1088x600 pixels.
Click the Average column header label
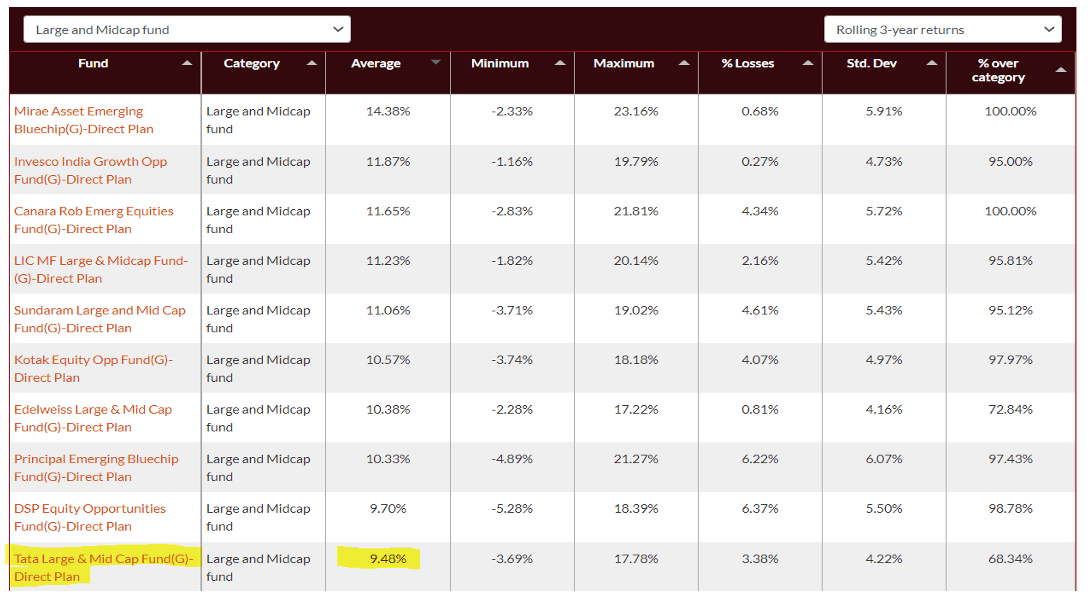coord(375,63)
